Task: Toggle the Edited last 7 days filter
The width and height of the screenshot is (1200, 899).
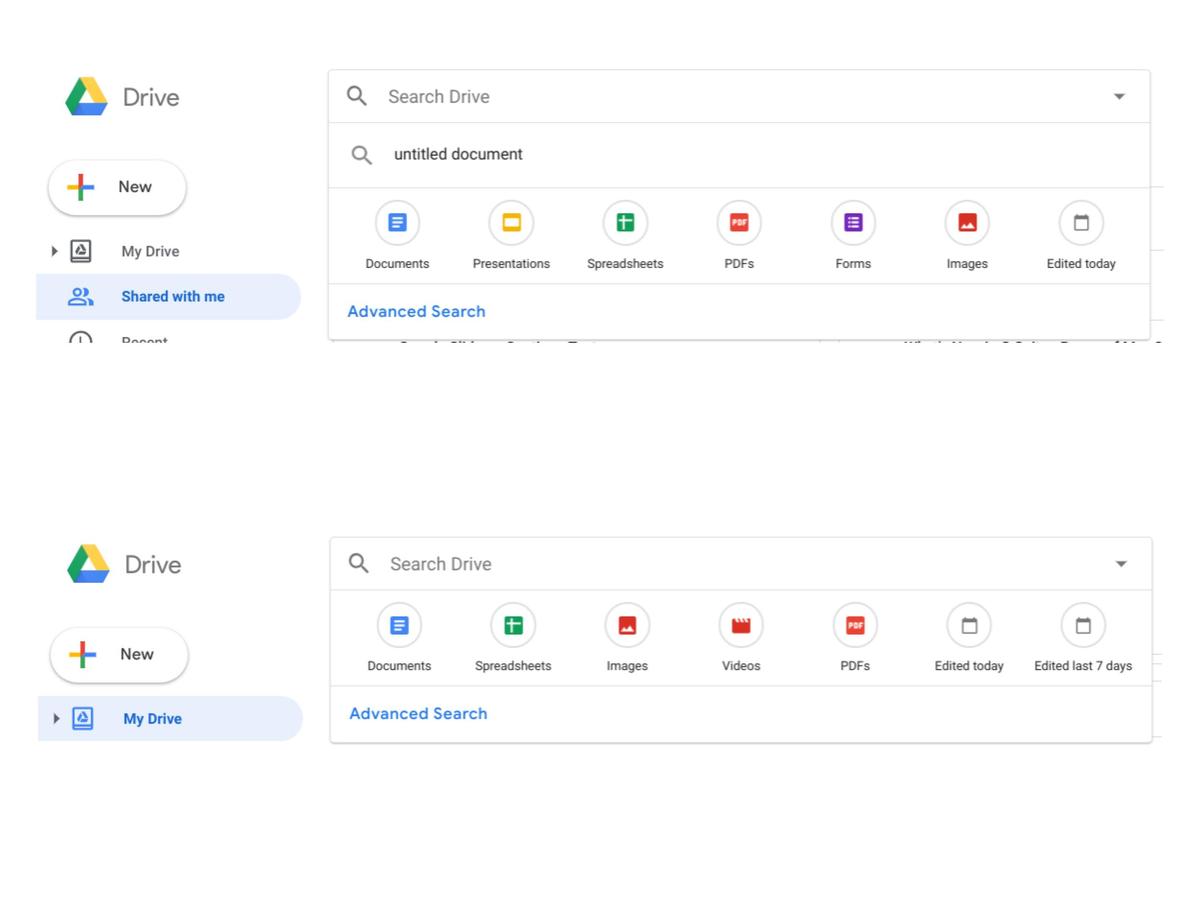Action: coord(1083,624)
